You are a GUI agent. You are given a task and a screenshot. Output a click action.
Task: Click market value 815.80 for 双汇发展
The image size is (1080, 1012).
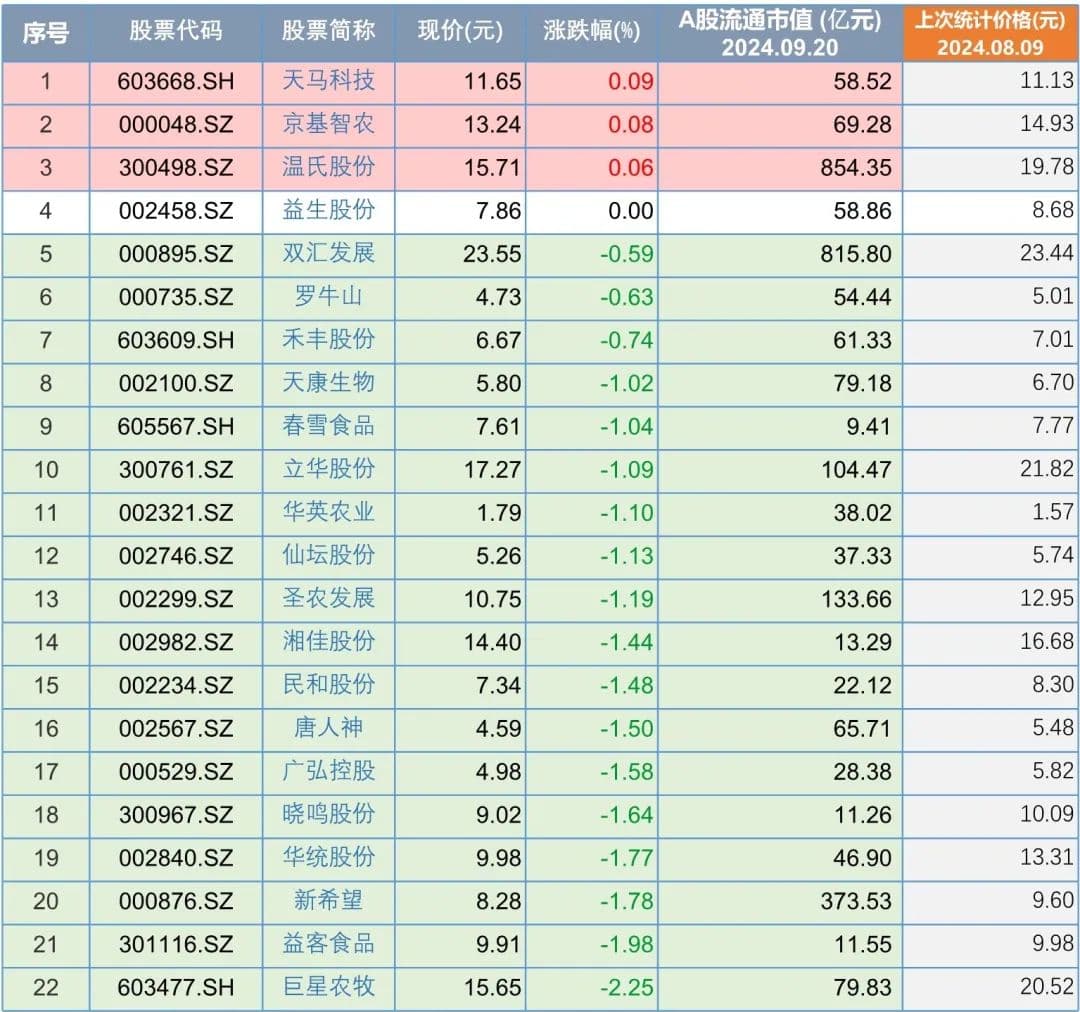click(x=855, y=254)
